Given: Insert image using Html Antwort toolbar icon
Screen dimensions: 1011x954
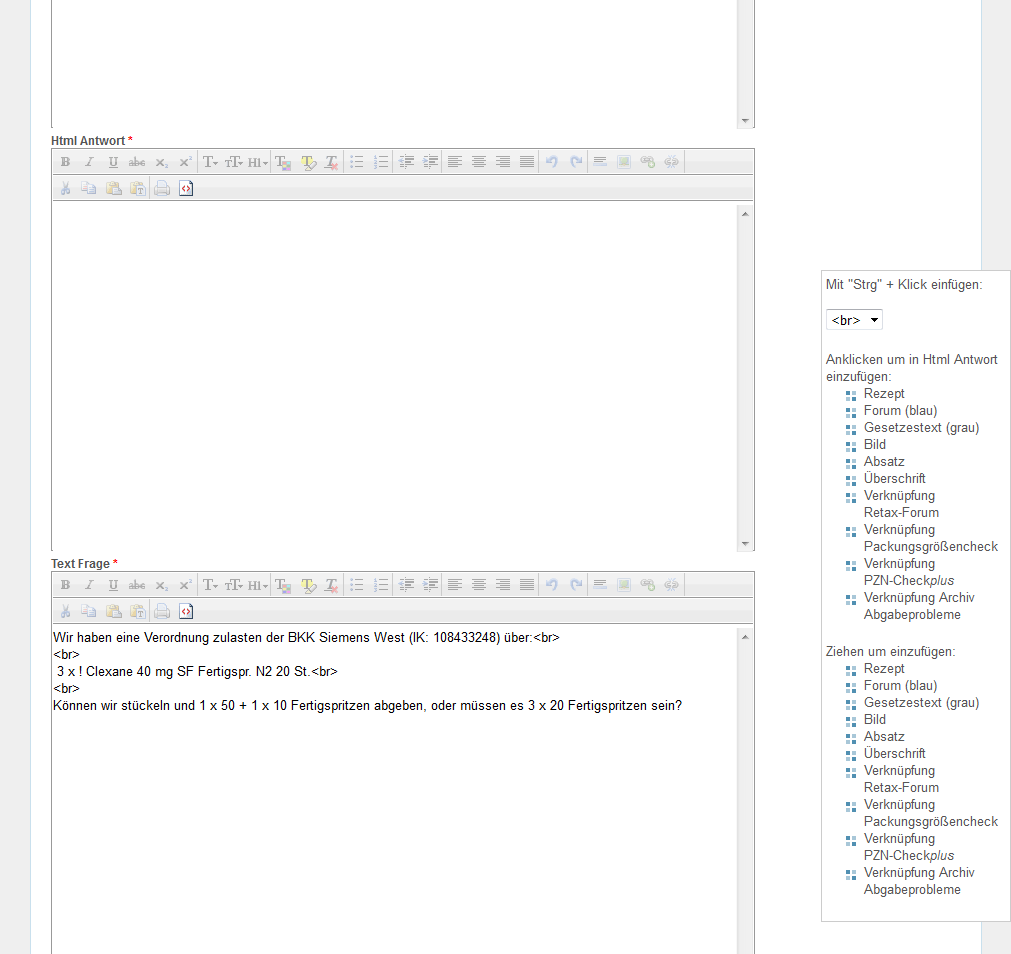Looking at the screenshot, I should click(624, 162).
